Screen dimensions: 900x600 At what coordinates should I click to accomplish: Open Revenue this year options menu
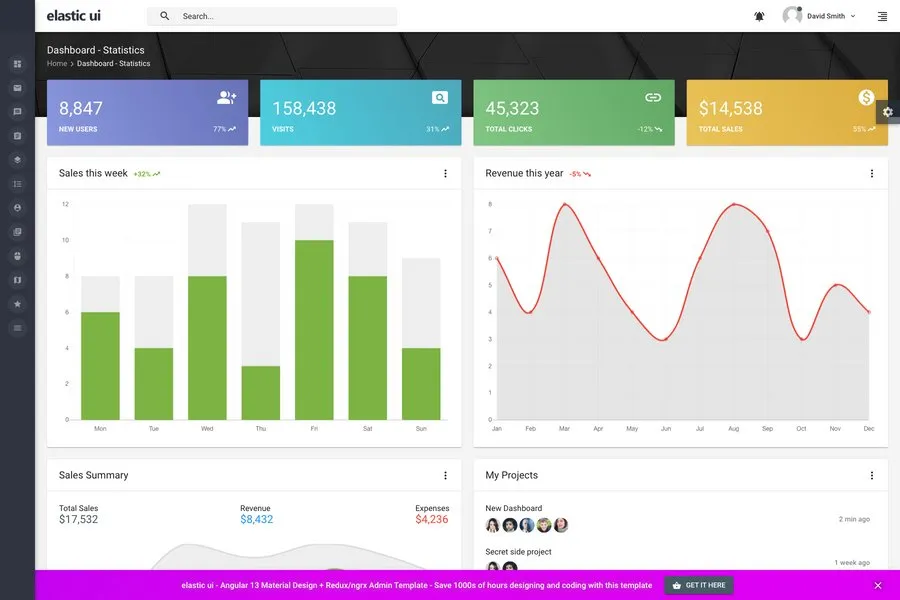(x=871, y=174)
